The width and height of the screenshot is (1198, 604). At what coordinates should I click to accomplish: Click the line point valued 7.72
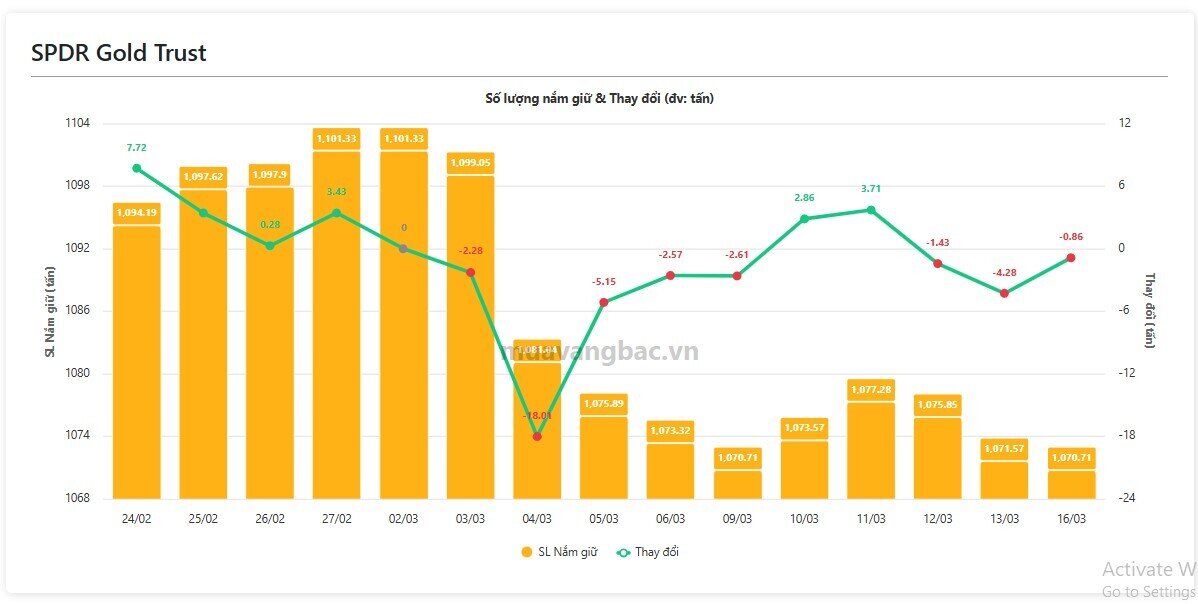[x=137, y=168]
